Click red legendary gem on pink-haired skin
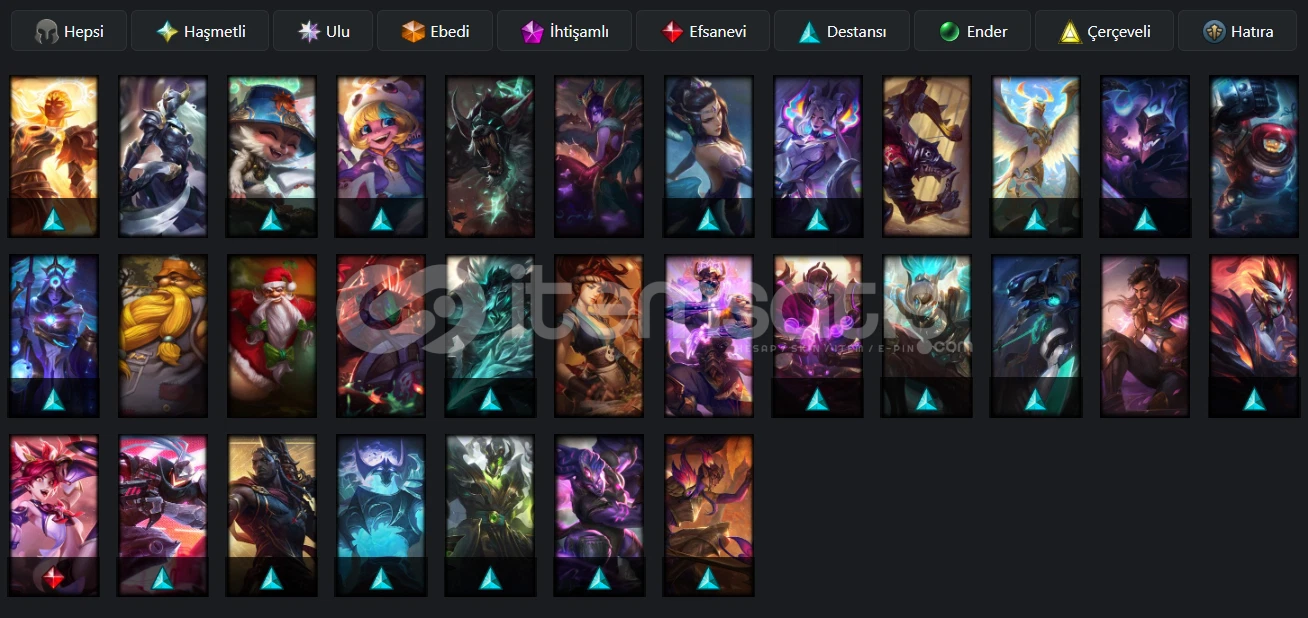1308x618 pixels. pyautogui.click(x=54, y=578)
